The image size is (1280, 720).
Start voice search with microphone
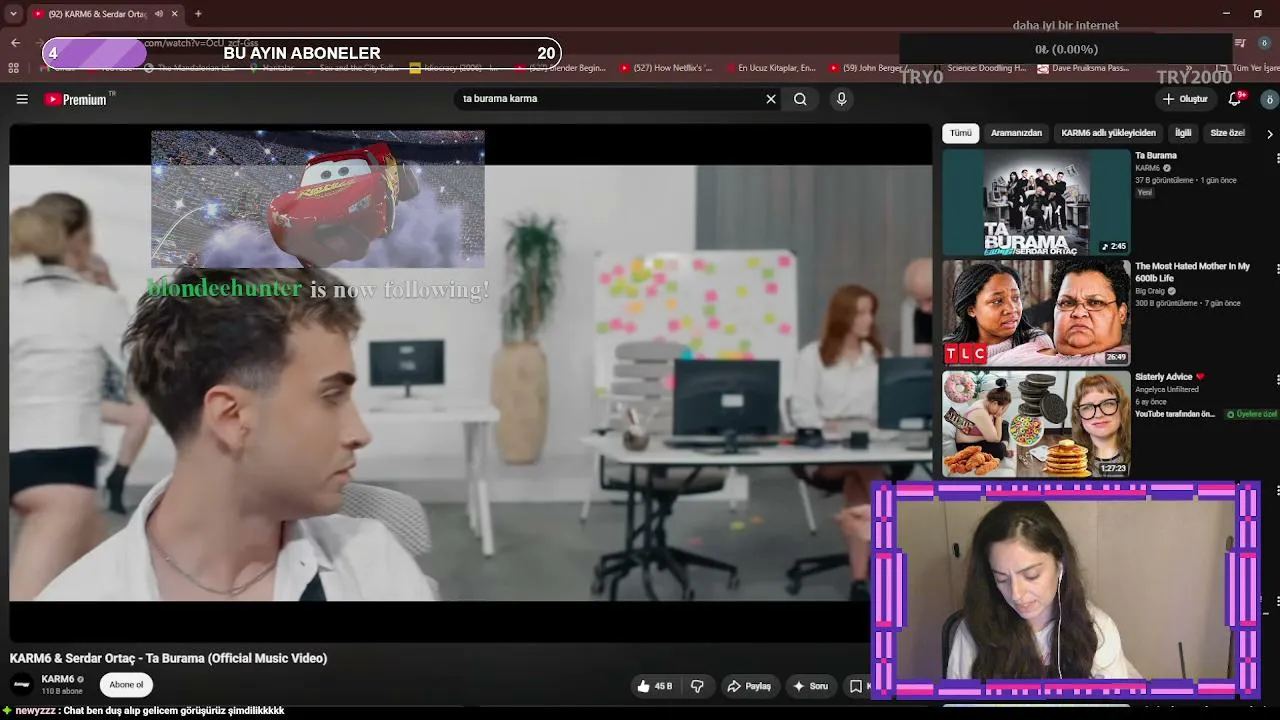click(x=841, y=99)
